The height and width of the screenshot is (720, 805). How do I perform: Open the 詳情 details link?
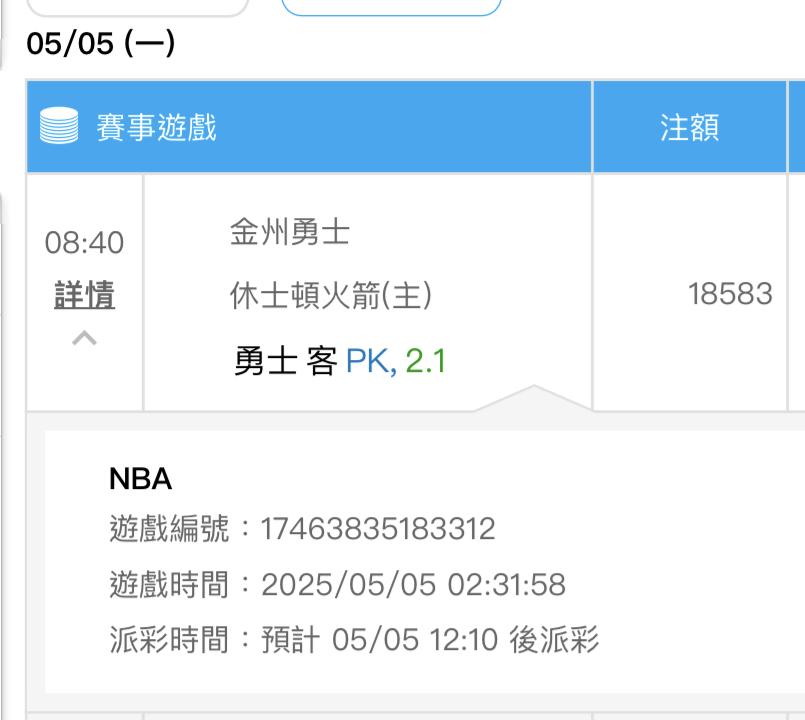click(85, 296)
